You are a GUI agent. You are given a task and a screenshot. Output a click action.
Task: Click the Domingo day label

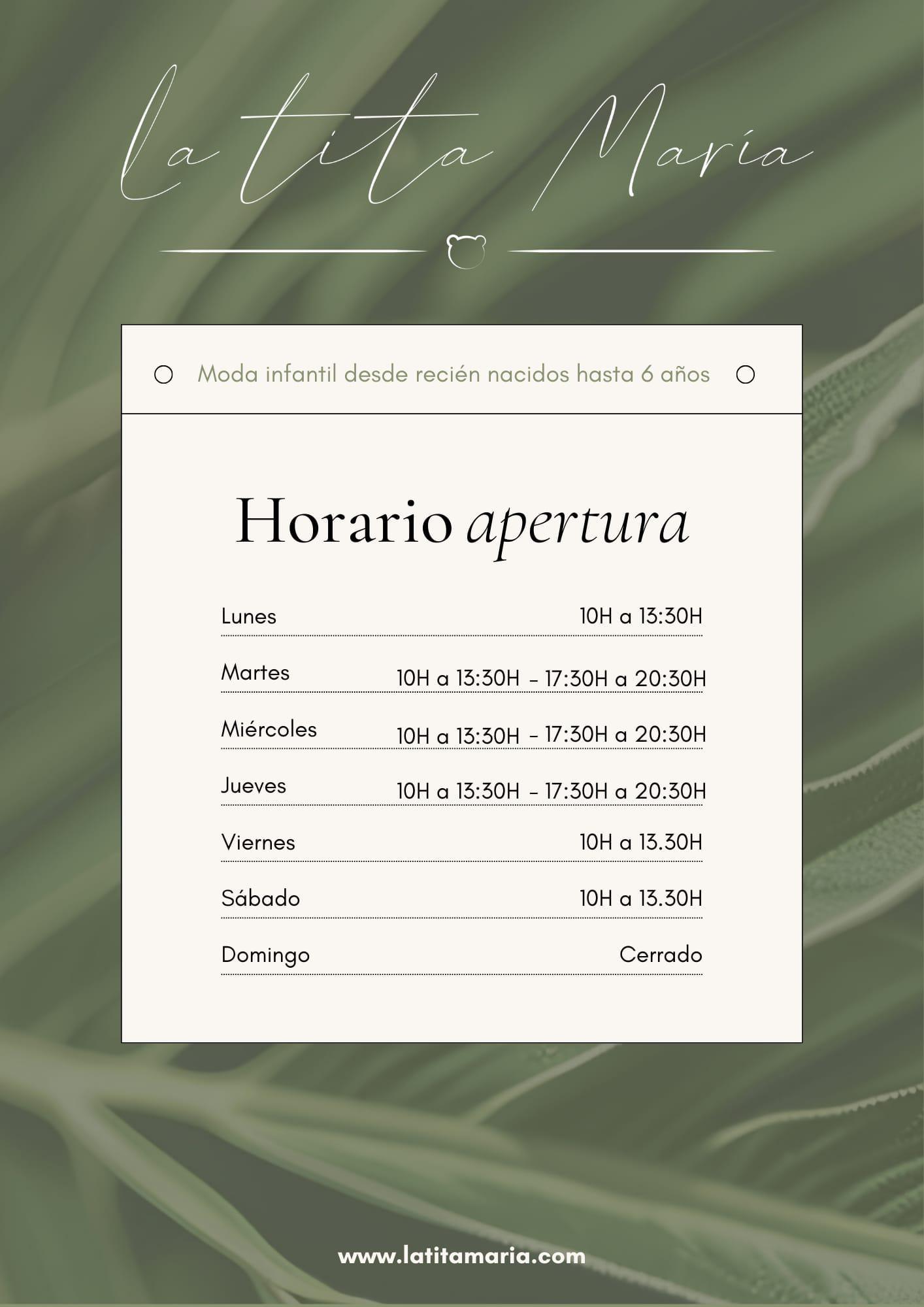pyautogui.click(x=265, y=955)
